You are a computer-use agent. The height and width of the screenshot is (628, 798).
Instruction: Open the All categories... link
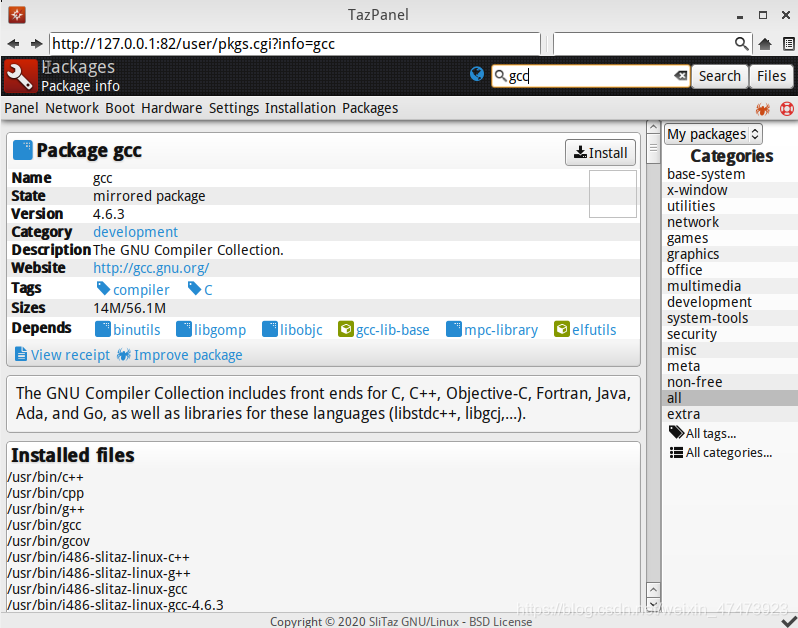pos(729,452)
